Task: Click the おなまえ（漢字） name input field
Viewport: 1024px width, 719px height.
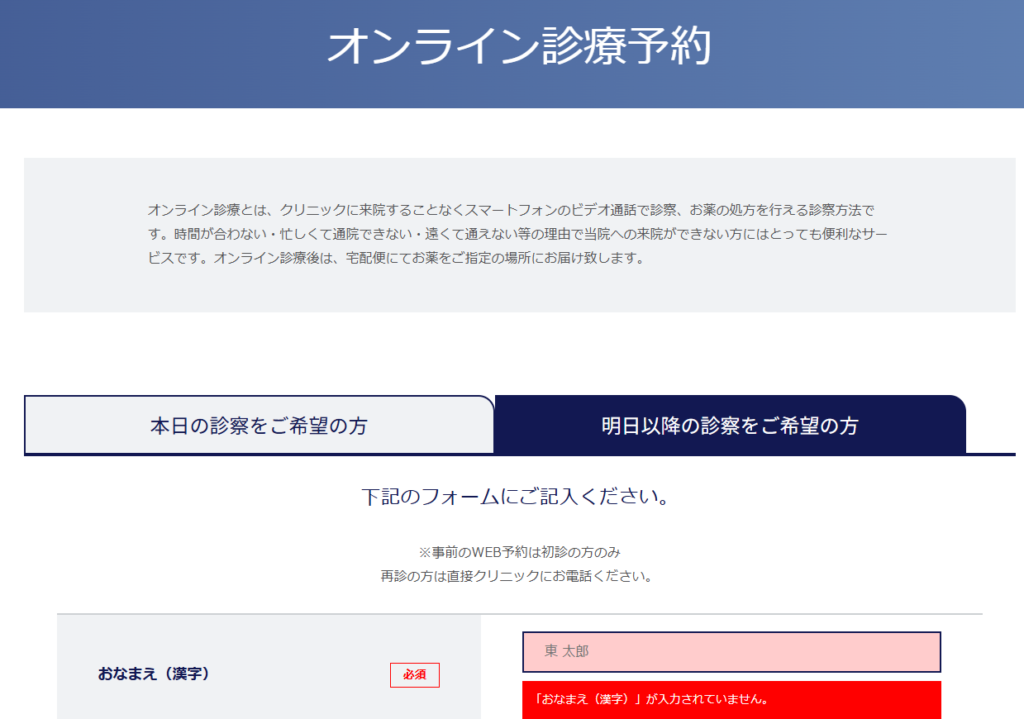Action: coord(731,652)
